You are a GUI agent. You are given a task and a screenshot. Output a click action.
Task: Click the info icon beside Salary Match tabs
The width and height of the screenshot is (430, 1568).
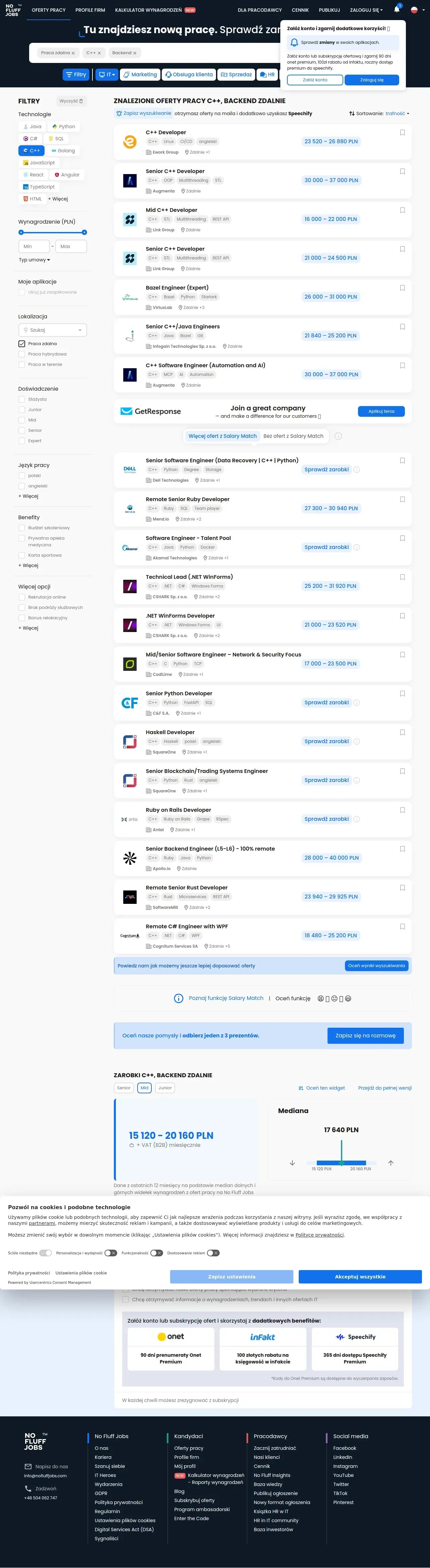338,436
